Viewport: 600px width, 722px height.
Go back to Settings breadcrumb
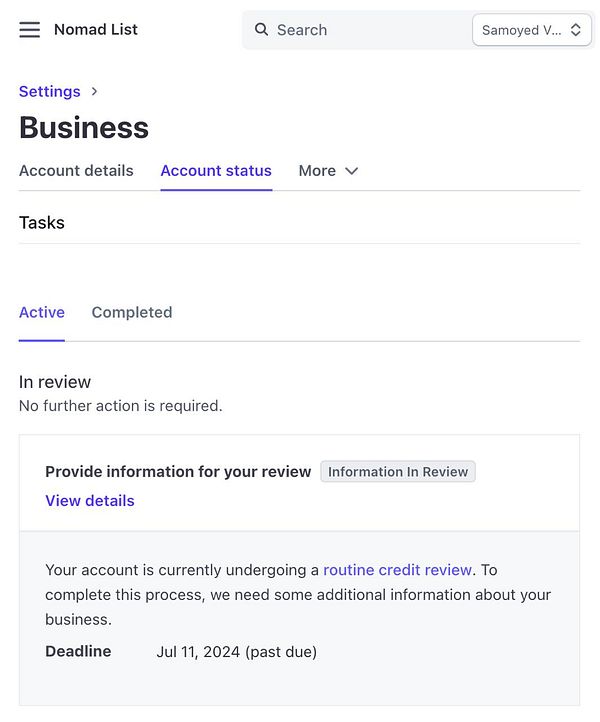(x=49, y=91)
